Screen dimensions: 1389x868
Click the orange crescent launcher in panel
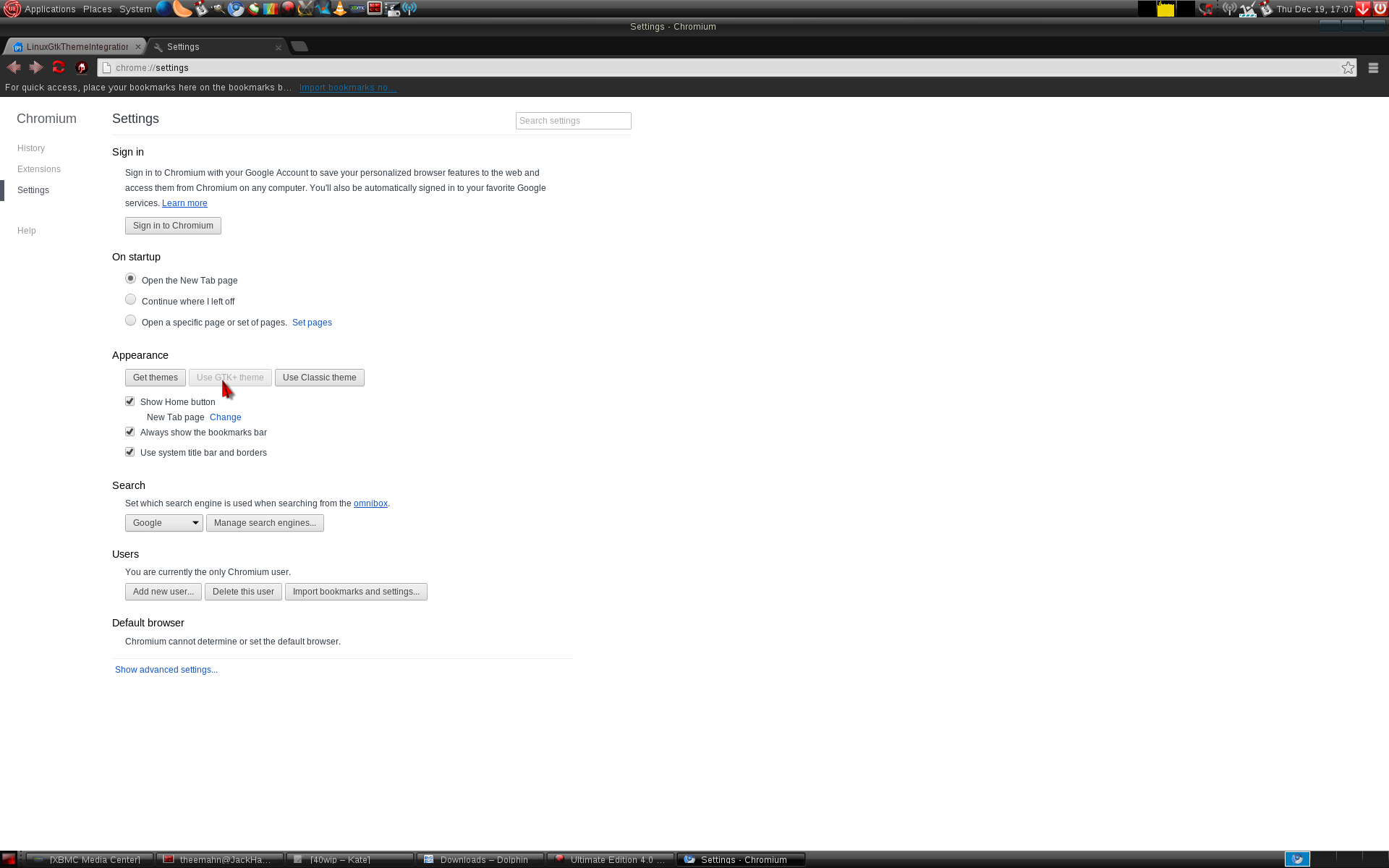point(182,9)
